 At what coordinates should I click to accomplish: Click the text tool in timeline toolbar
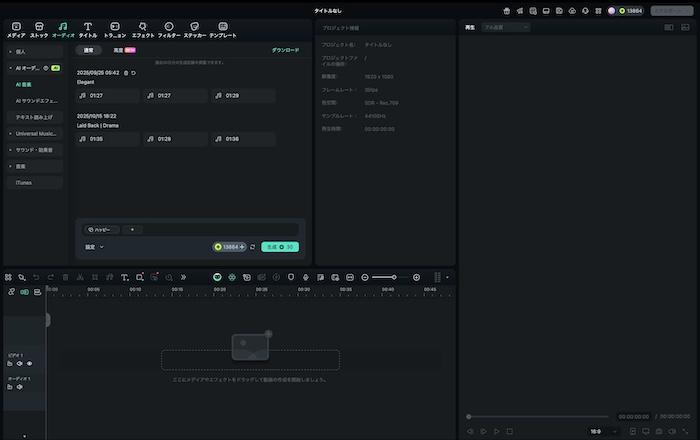pyautogui.click(x=124, y=277)
